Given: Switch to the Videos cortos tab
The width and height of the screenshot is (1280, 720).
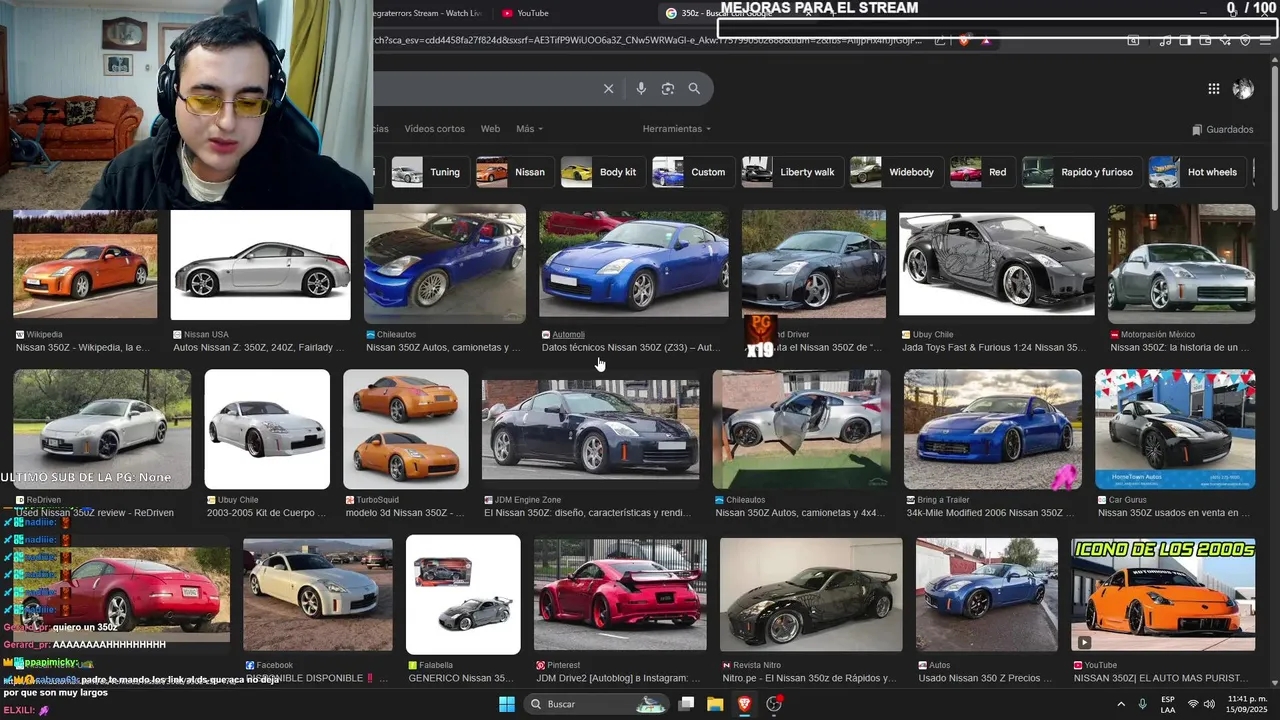Looking at the screenshot, I should pos(434,129).
